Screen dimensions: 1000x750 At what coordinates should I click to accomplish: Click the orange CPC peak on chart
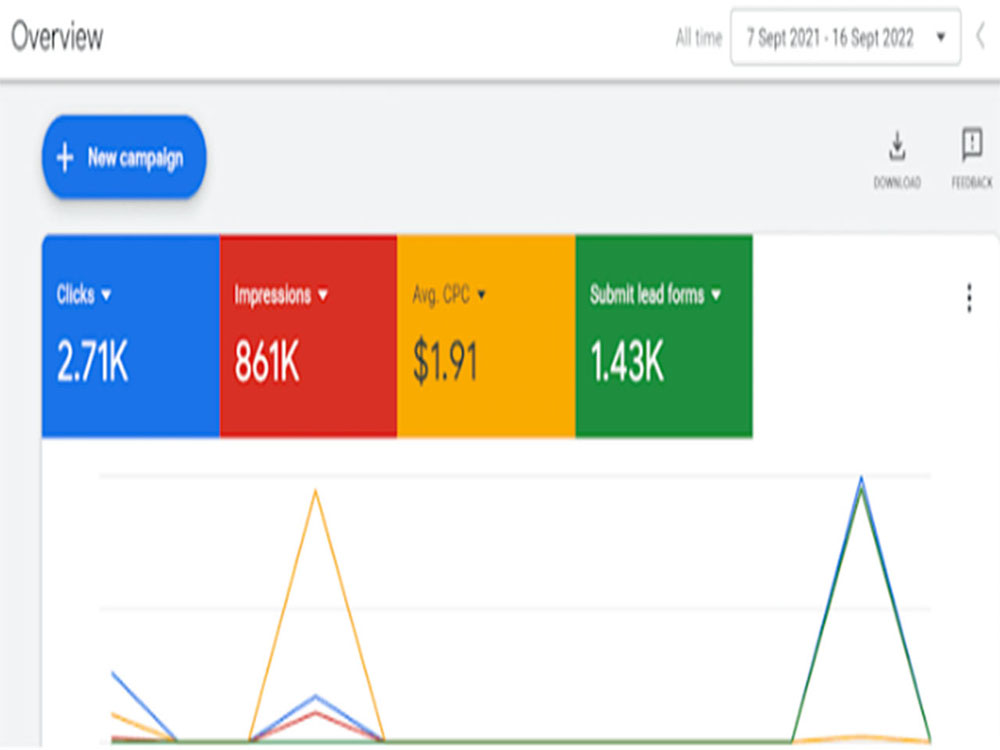(x=315, y=492)
